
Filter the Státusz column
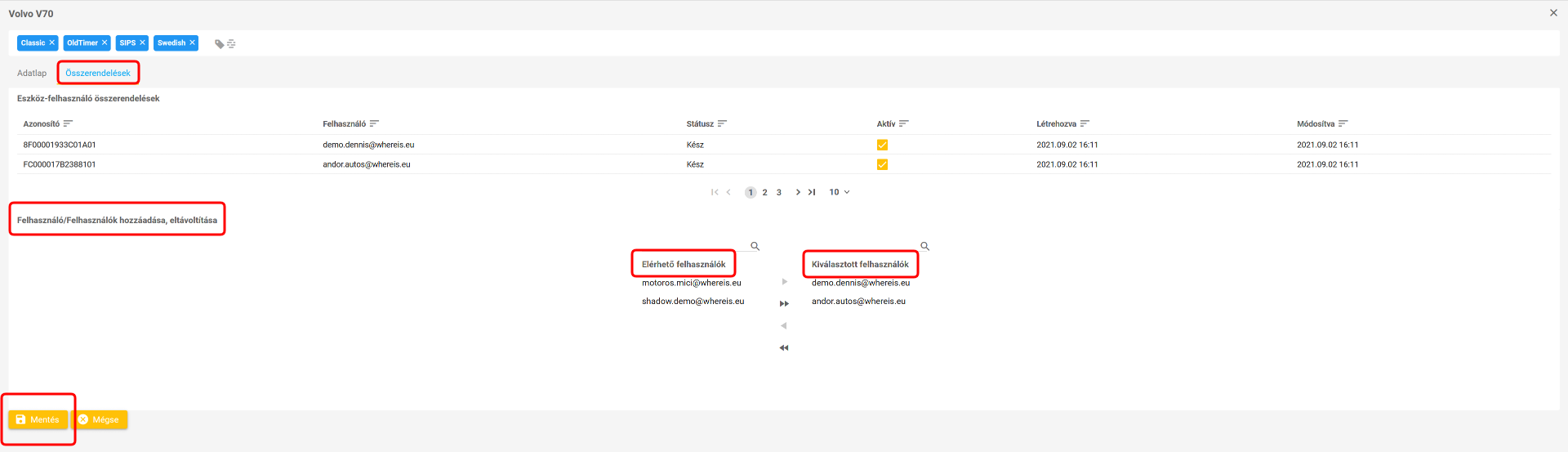tap(722, 124)
